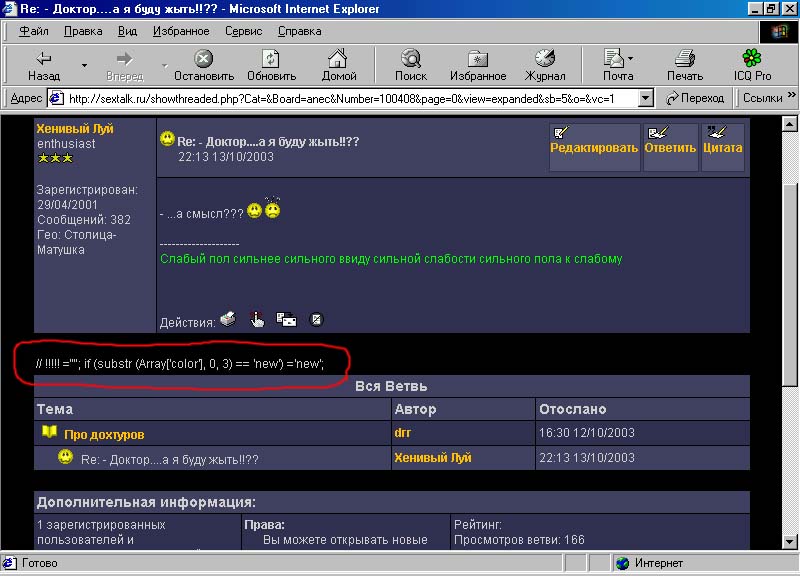This screenshot has width=800, height=576.
Task: Go to the home page via Домой
Action: pyautogui.click(x=339, y=65)
